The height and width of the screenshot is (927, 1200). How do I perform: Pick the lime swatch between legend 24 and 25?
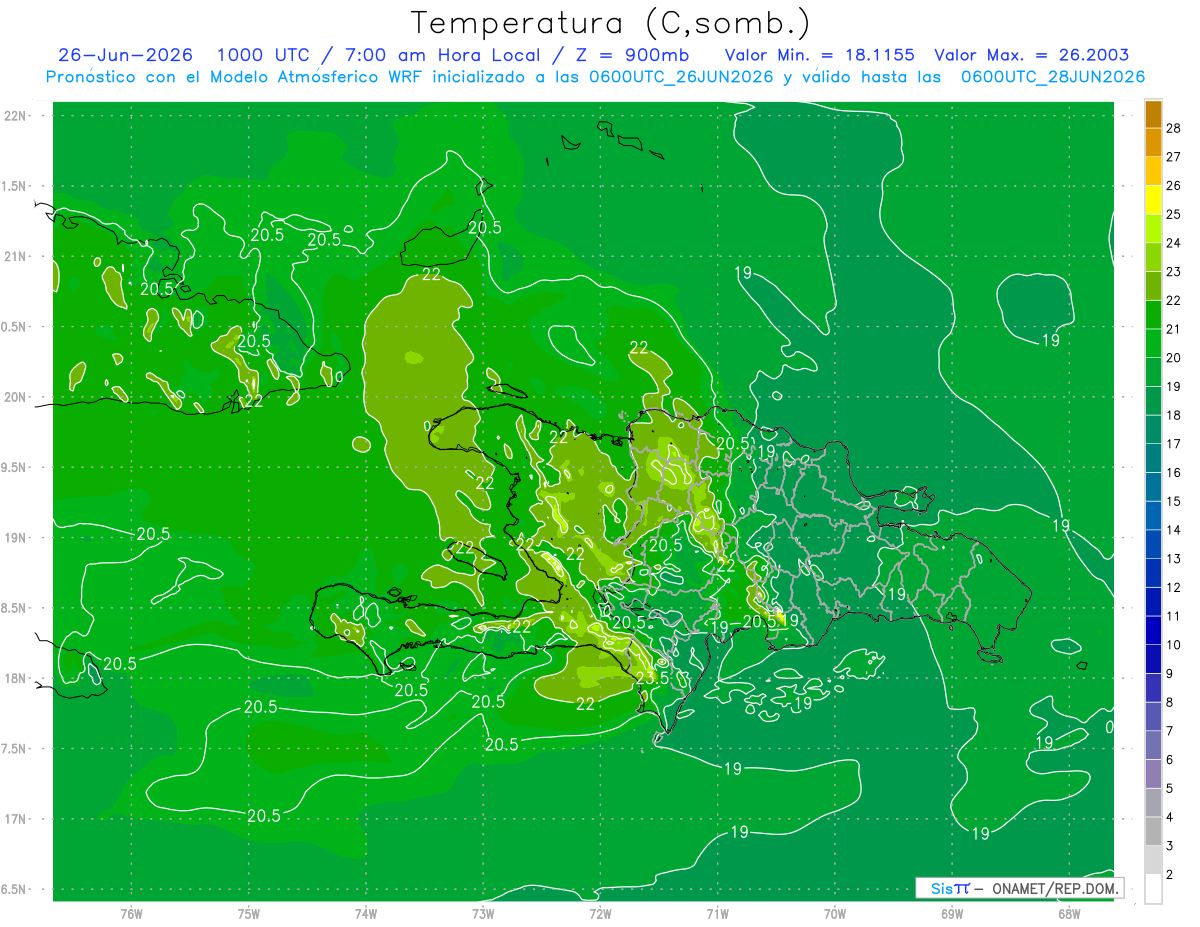pyautogui.click(x=1153, y=229)
